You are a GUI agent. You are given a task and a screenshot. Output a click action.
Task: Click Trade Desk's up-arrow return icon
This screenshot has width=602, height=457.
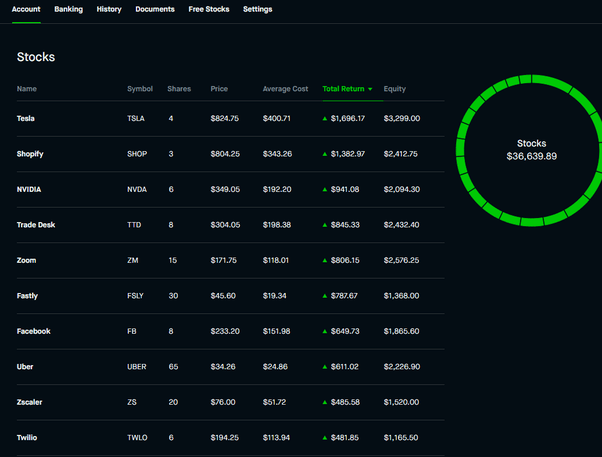coord(325,225)
